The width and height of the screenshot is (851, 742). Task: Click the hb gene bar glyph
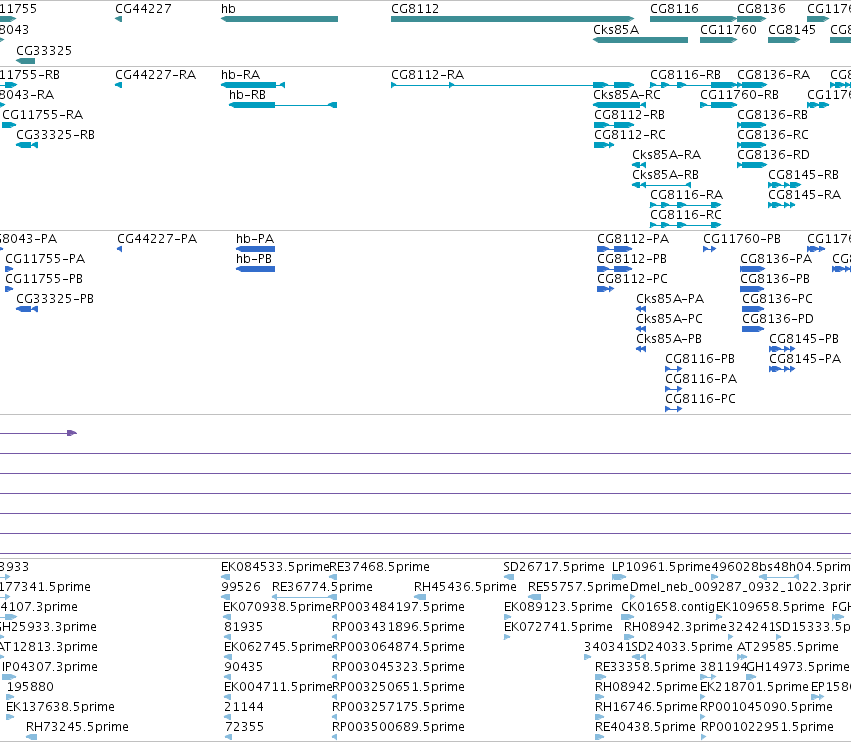coord(280,19)
